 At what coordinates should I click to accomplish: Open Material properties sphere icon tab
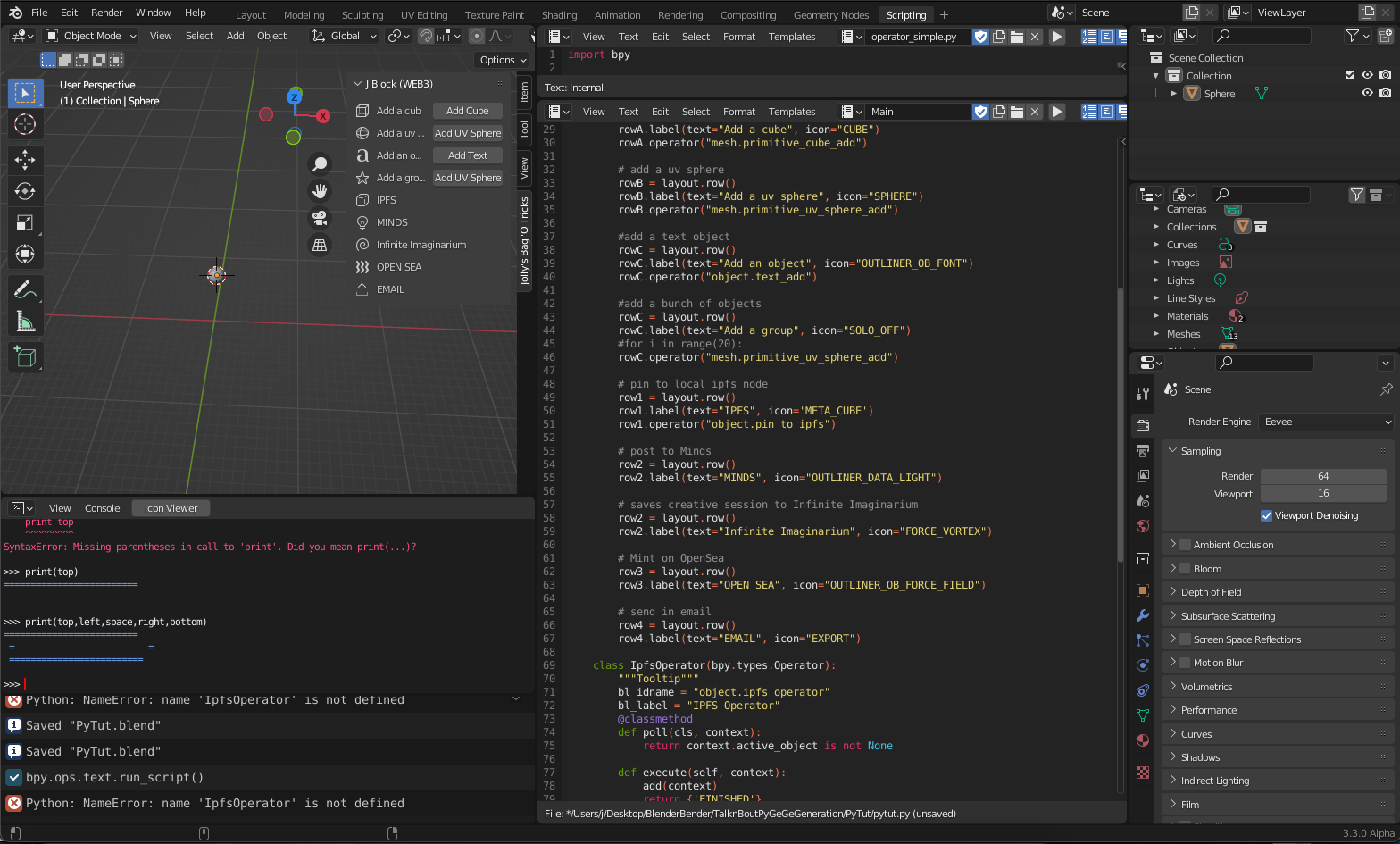pos(1143,740)
